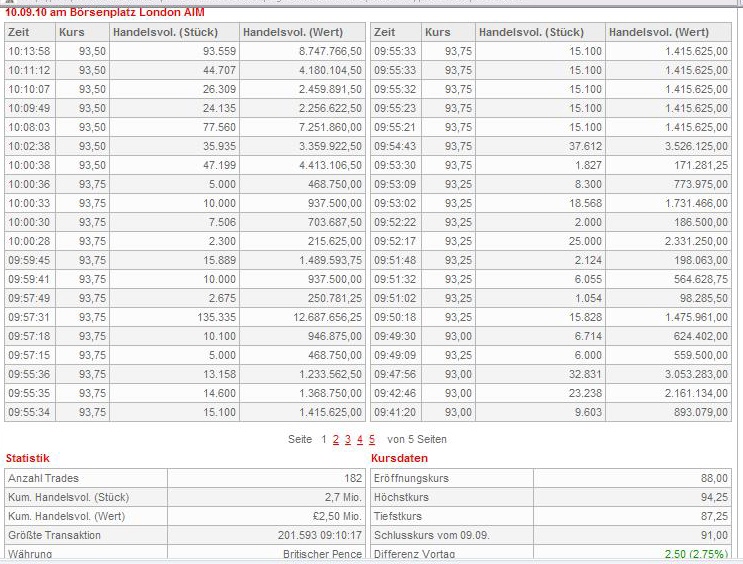Click the 77.560 volume cell
Image resolution: width=743 pixels, height=564 pixels.
pyautogui.click(x=174, y=127)
